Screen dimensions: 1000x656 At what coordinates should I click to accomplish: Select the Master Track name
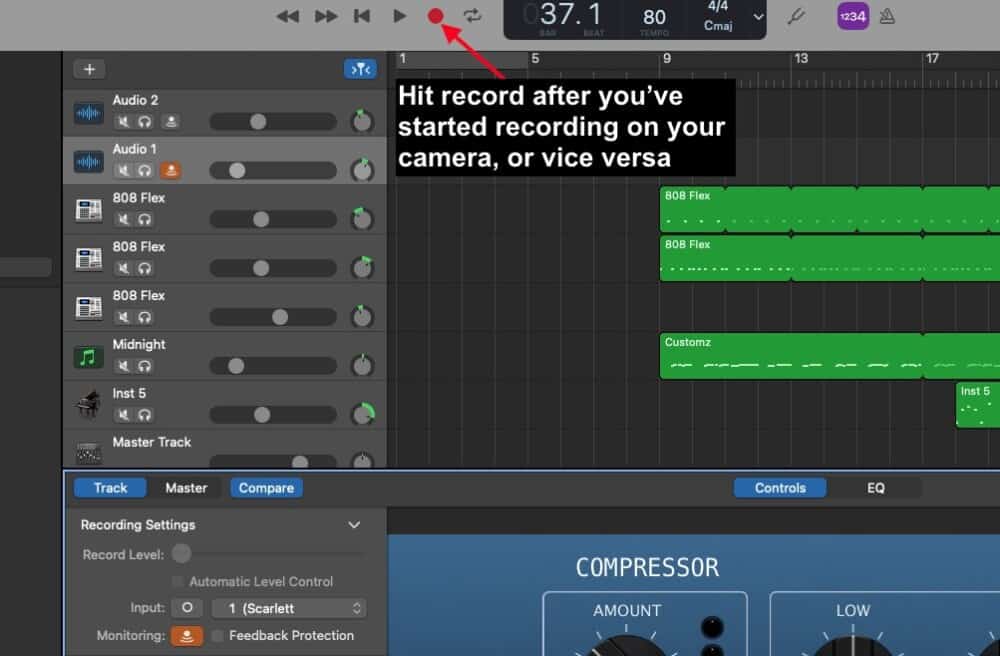coord(152,442)
